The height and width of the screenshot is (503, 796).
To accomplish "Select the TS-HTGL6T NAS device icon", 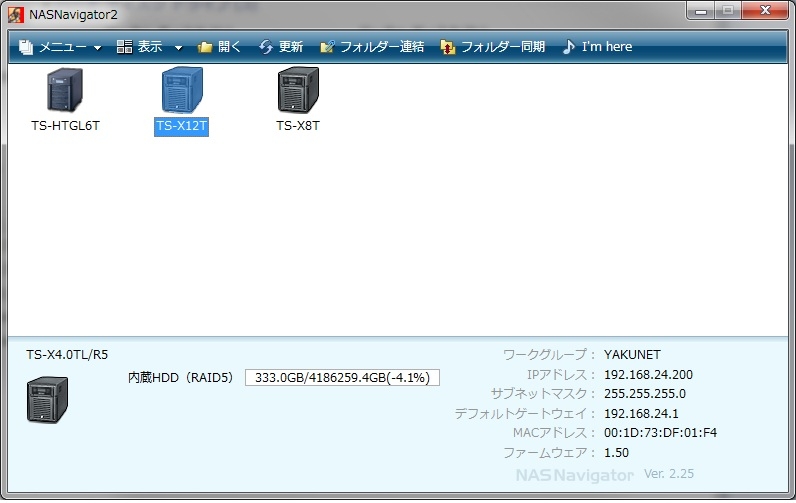I will point(65,90).
